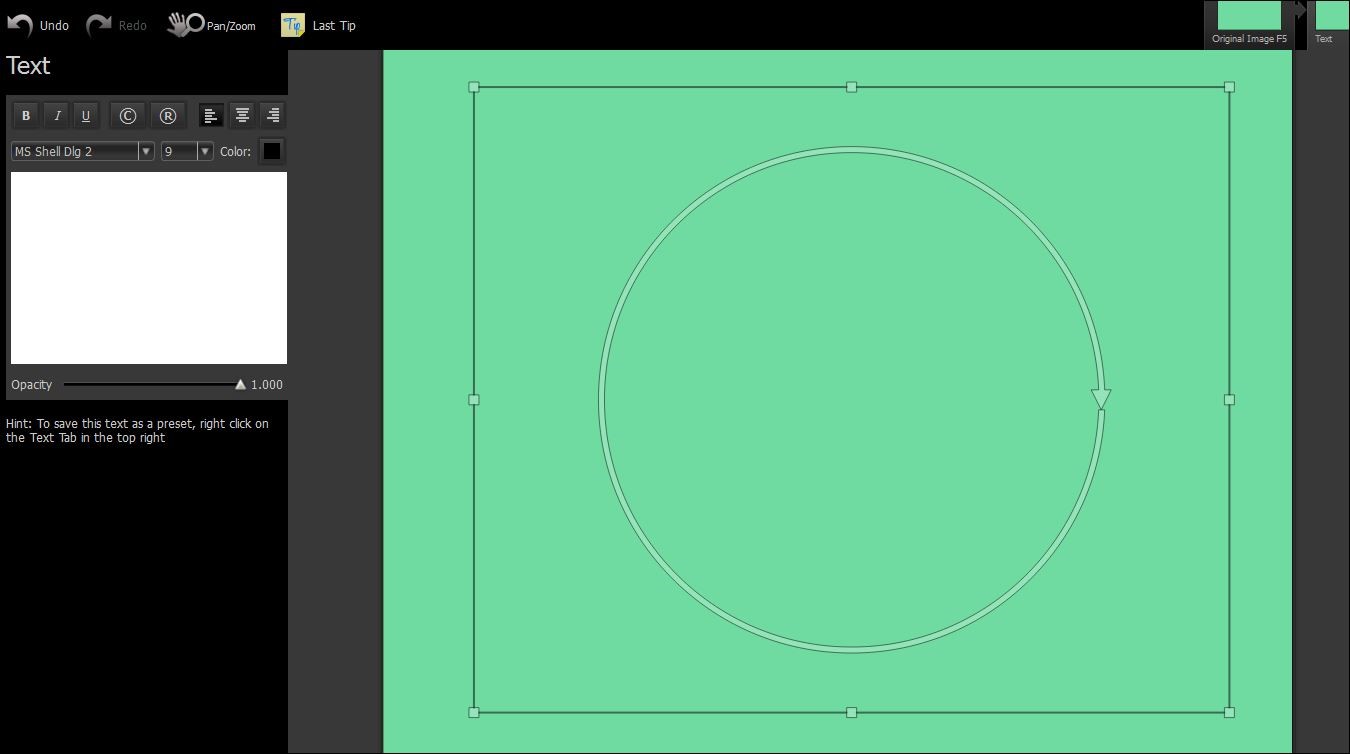Click the Opacity slider track

point(150,384)
